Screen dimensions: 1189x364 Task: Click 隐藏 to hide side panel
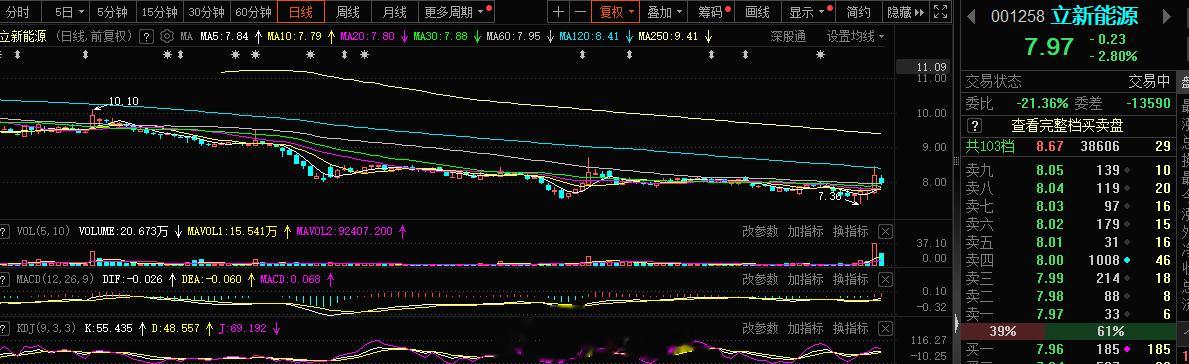click(905, 11)
